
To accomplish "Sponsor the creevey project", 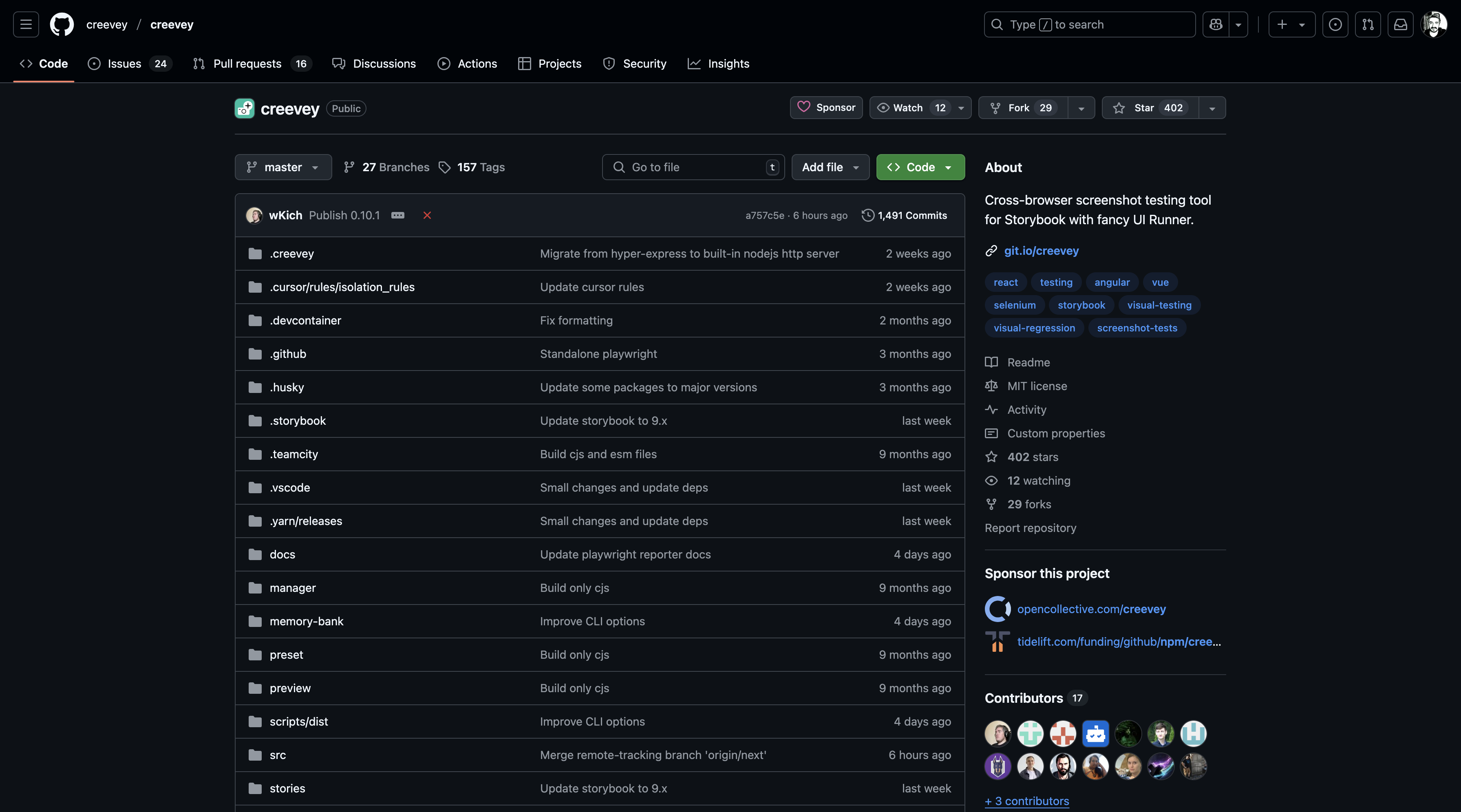I will [x=826, y=108].
